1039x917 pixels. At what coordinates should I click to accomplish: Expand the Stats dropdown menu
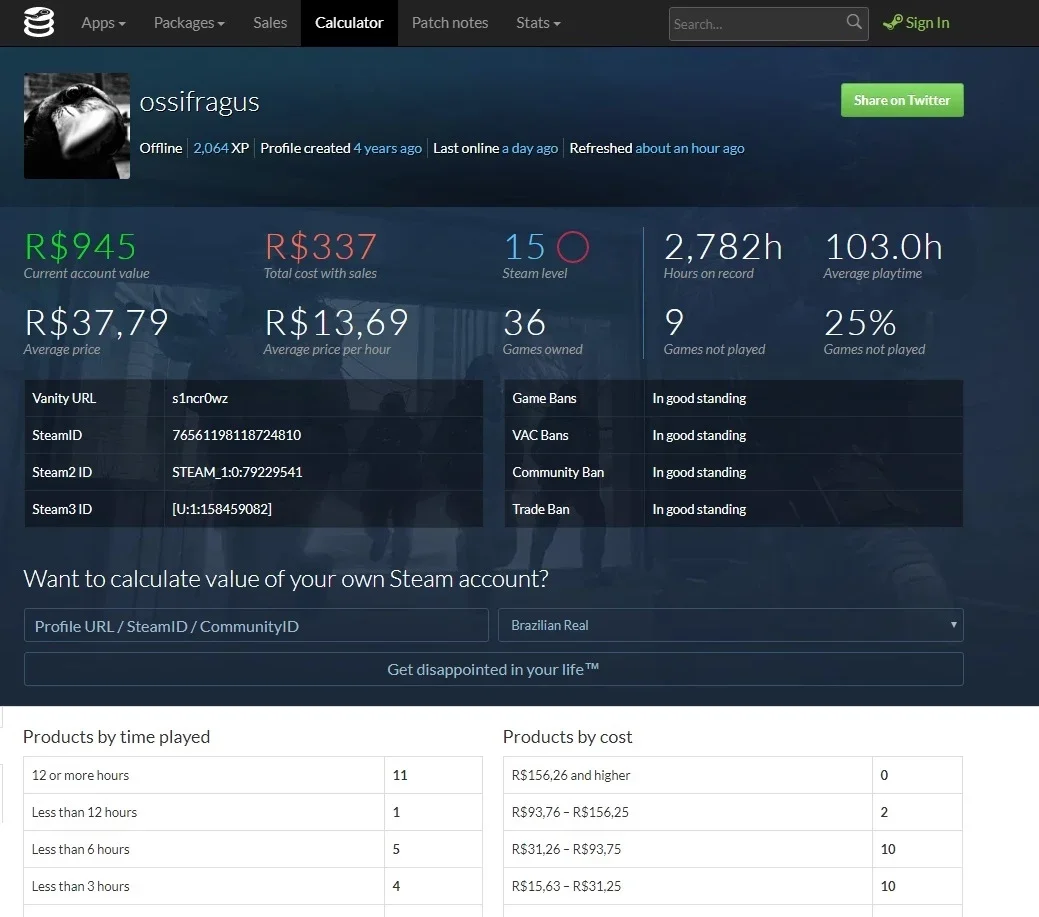pyautogui.click(x=538, y=23)
